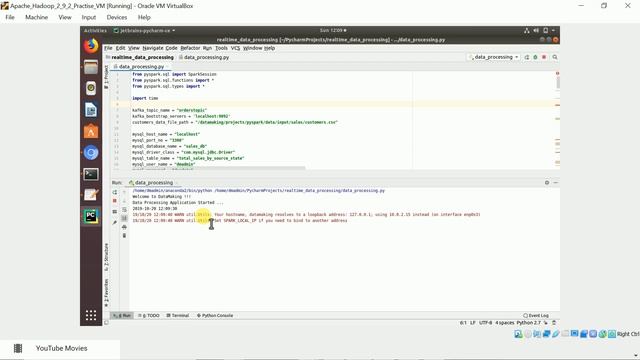Open the Favorites side panel
640x360 pixels.
(107, 293)
